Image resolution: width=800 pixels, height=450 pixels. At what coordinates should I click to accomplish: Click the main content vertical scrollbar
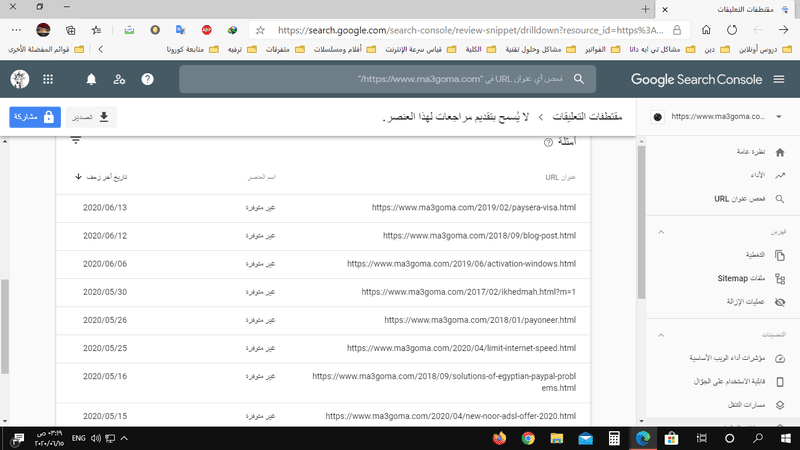click(5, 327)
